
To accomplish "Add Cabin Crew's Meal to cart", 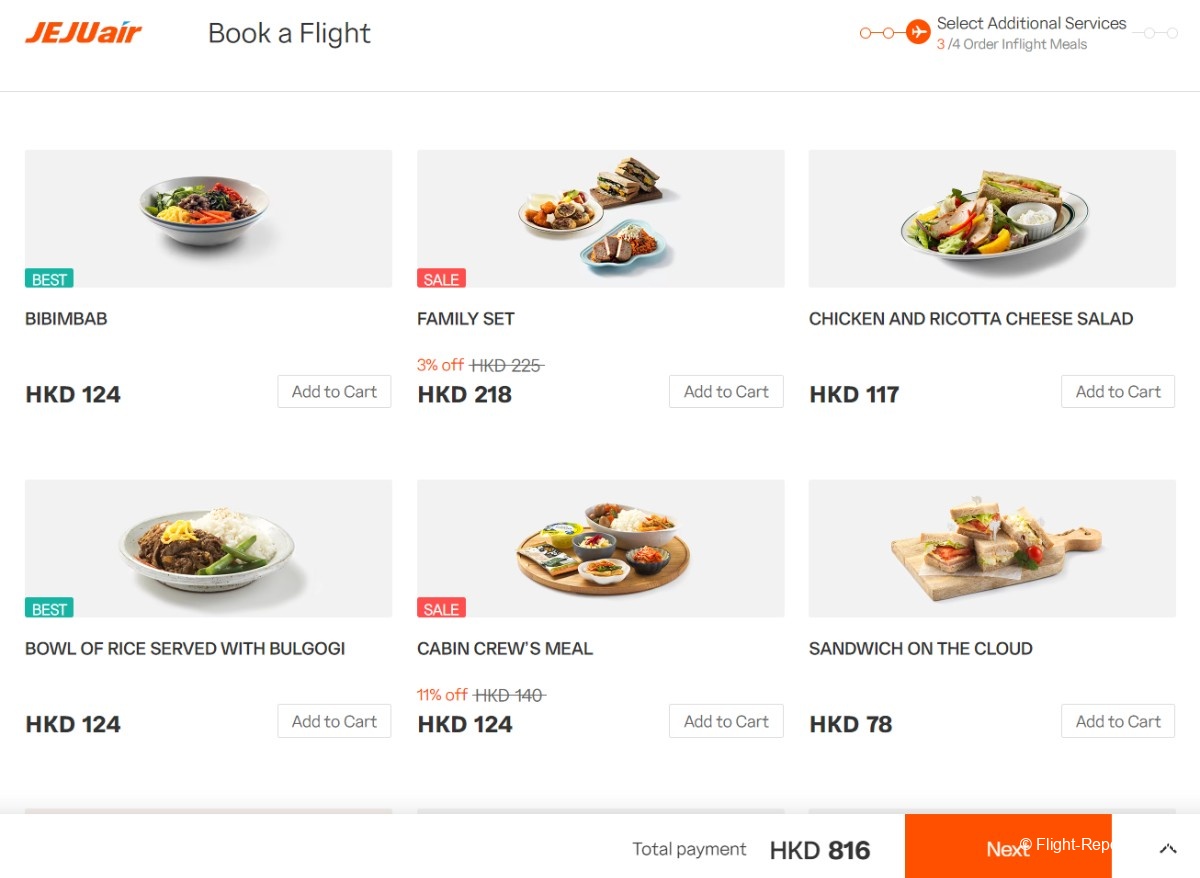I will coord(726,722).
